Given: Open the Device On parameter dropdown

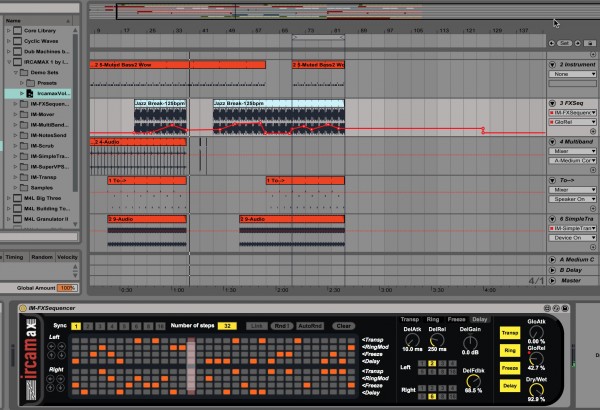Looking at the screenshot, I should [x=572, y=238].
